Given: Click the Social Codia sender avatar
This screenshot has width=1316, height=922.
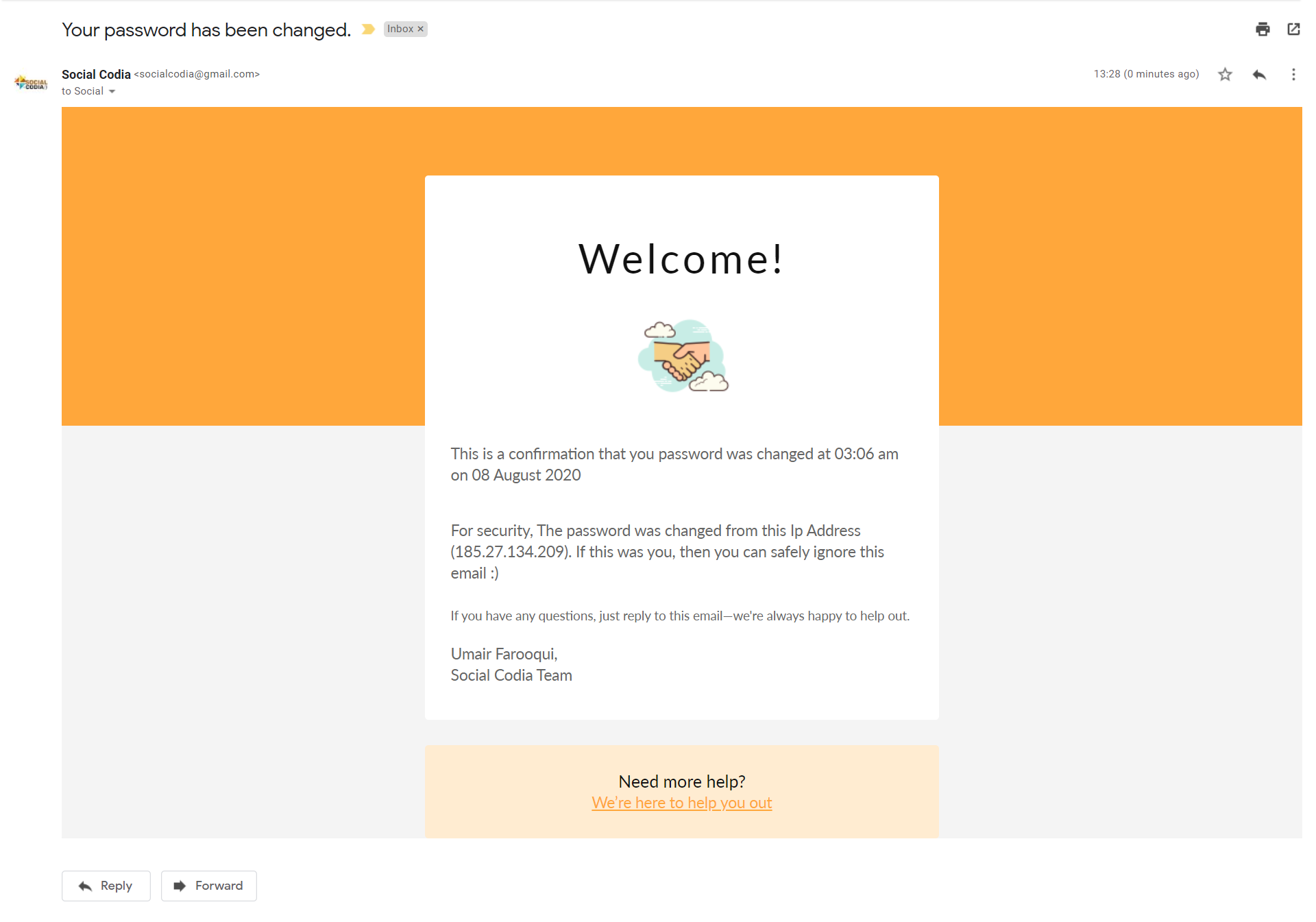Looking at the screenshot, I should [31, 83].
